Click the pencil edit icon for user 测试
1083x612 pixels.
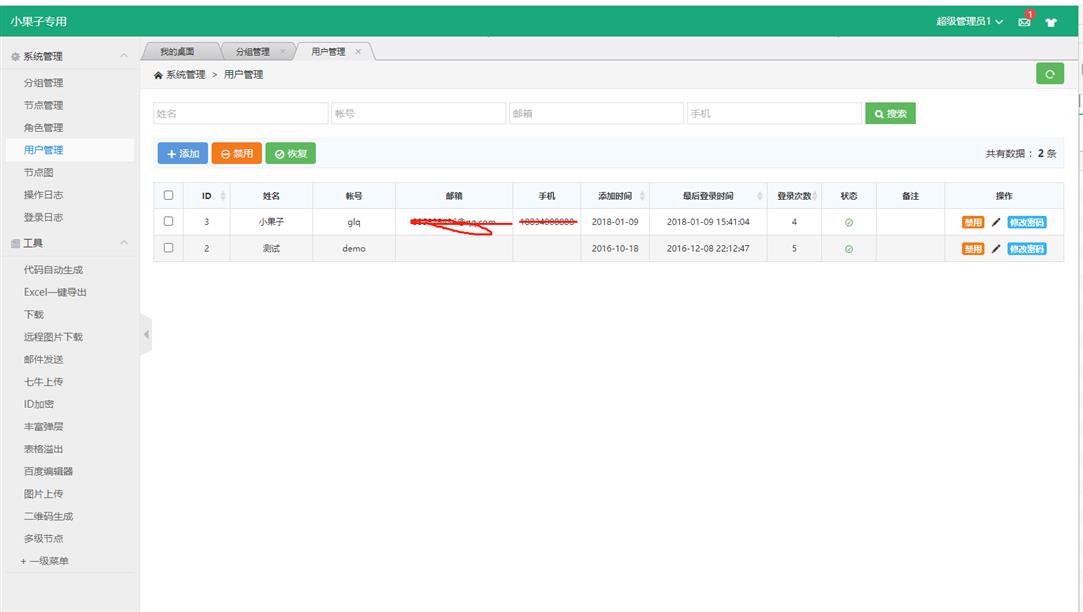tap(996, 249)
